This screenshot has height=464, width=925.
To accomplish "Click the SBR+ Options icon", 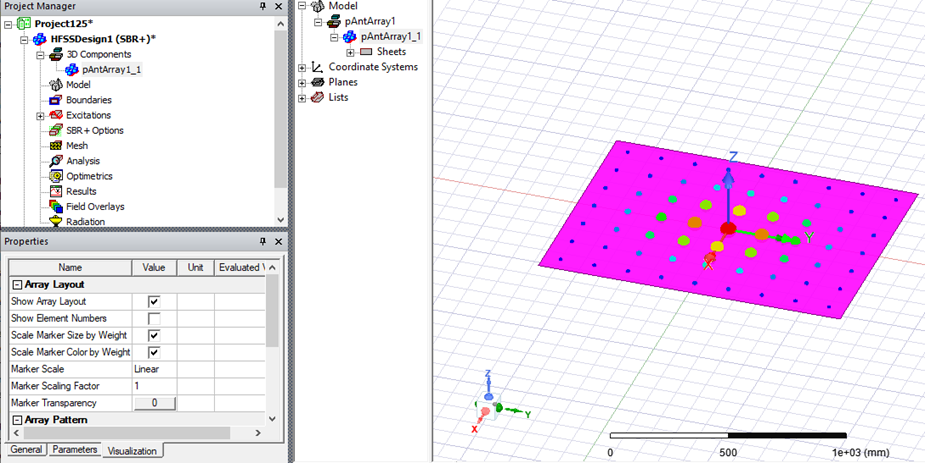I will click(56, 131).
